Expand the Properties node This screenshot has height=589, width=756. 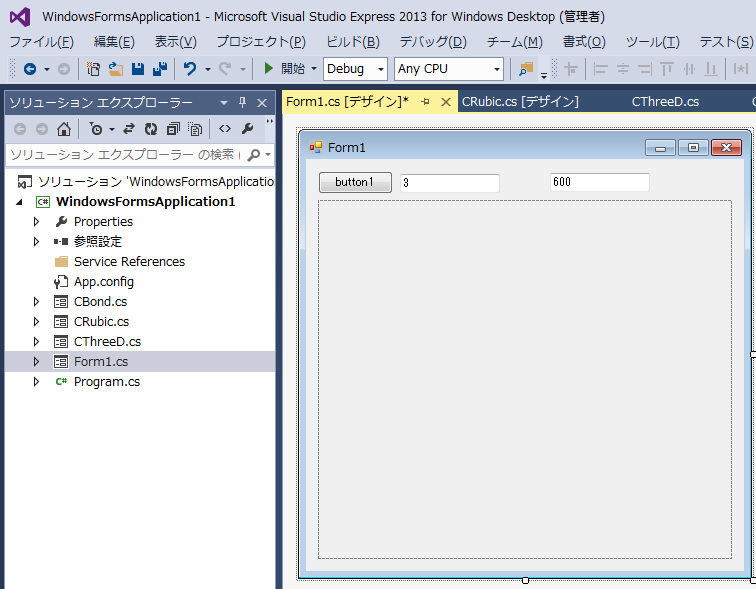pyautogui.click(x=36, y=222)
